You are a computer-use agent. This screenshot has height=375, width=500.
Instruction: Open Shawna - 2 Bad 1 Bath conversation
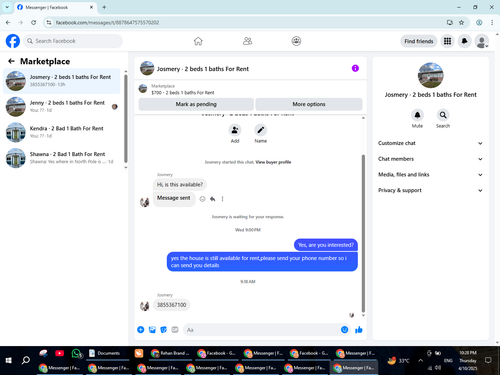click(x=62, y=158)
